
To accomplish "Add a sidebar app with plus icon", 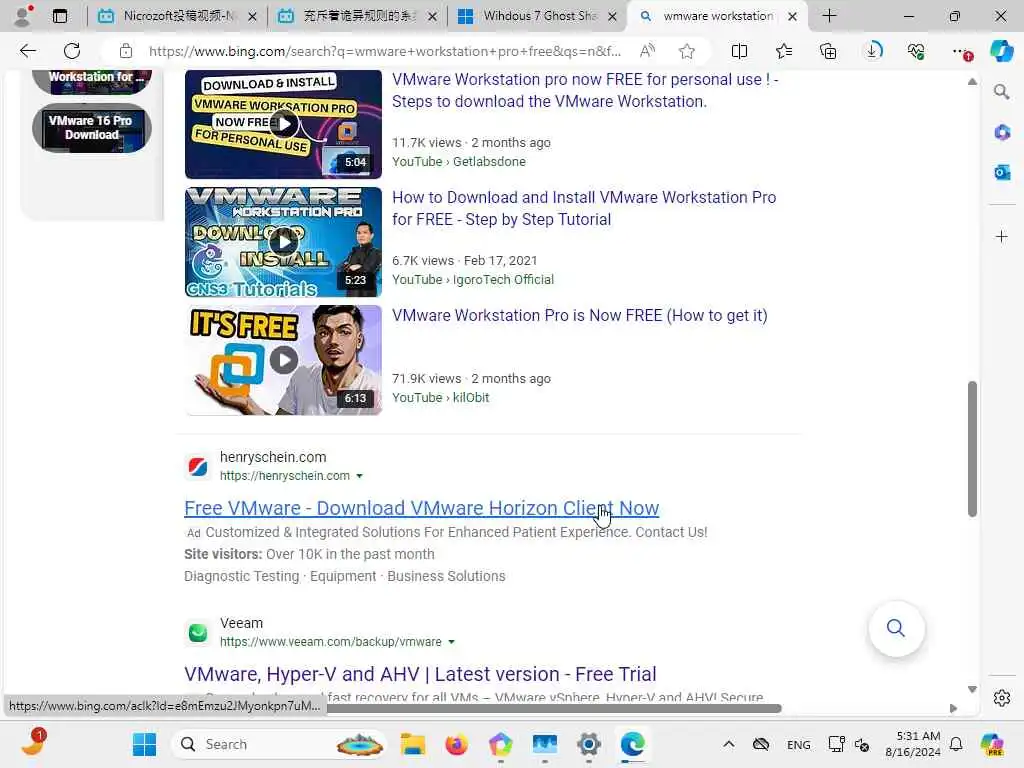I will coord(1002,236).
